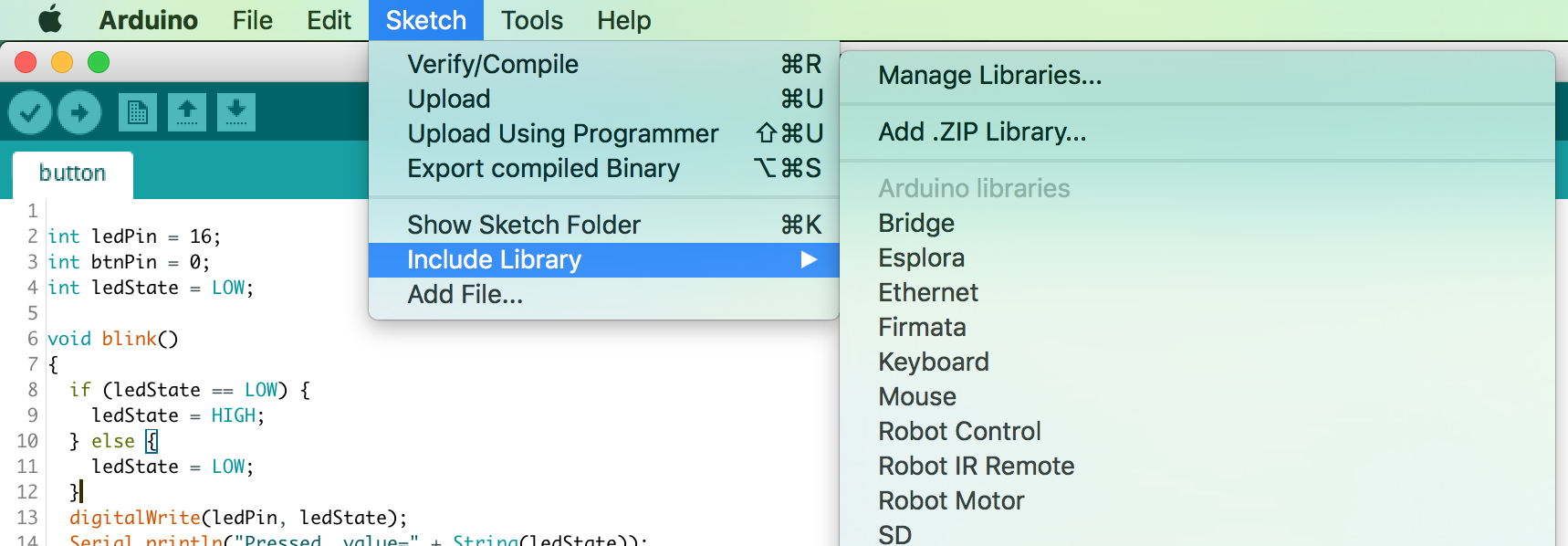Click the Save sketch down-arrow icon
The width and height of the screenshot is (1568, 546).
pos(236,112)
